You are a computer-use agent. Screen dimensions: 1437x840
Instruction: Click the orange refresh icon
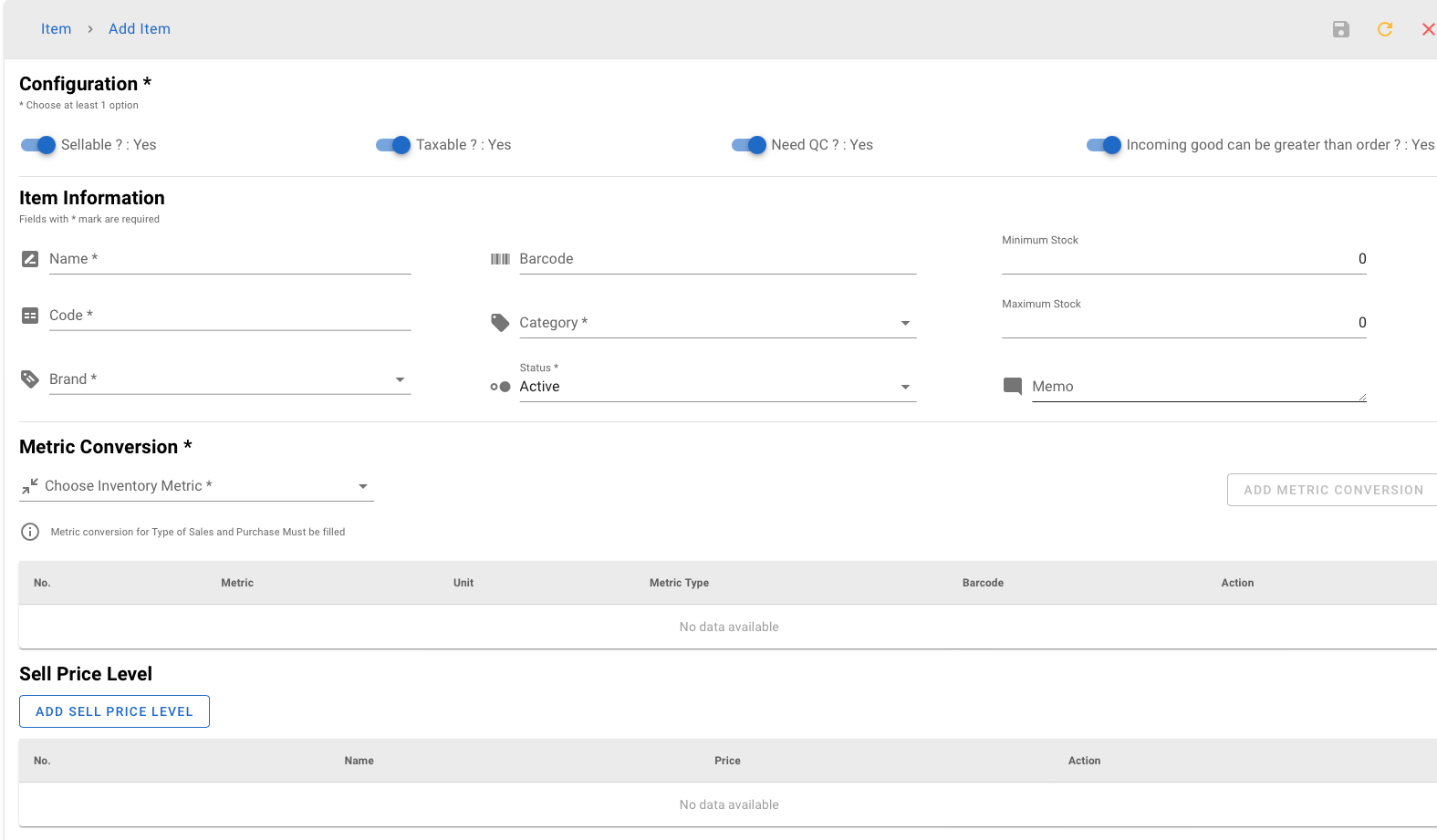[x=1384, y=29]
